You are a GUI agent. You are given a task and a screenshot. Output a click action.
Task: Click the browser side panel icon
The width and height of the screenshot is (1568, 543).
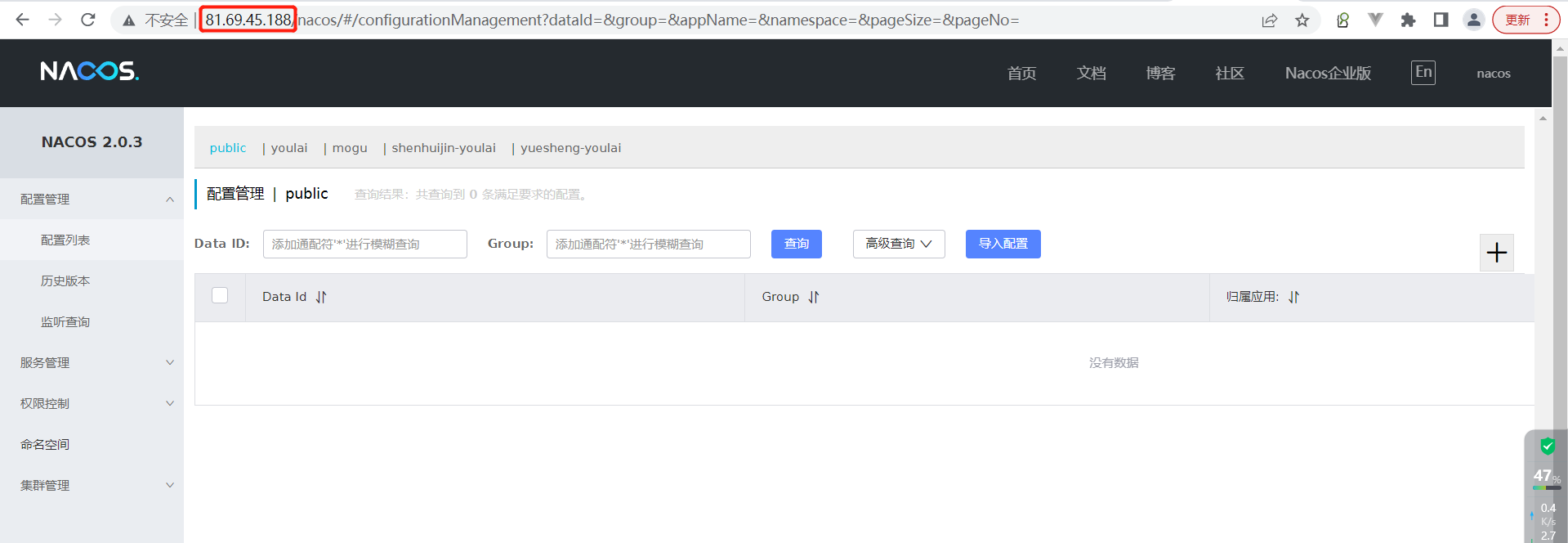tap(1441, 20)
